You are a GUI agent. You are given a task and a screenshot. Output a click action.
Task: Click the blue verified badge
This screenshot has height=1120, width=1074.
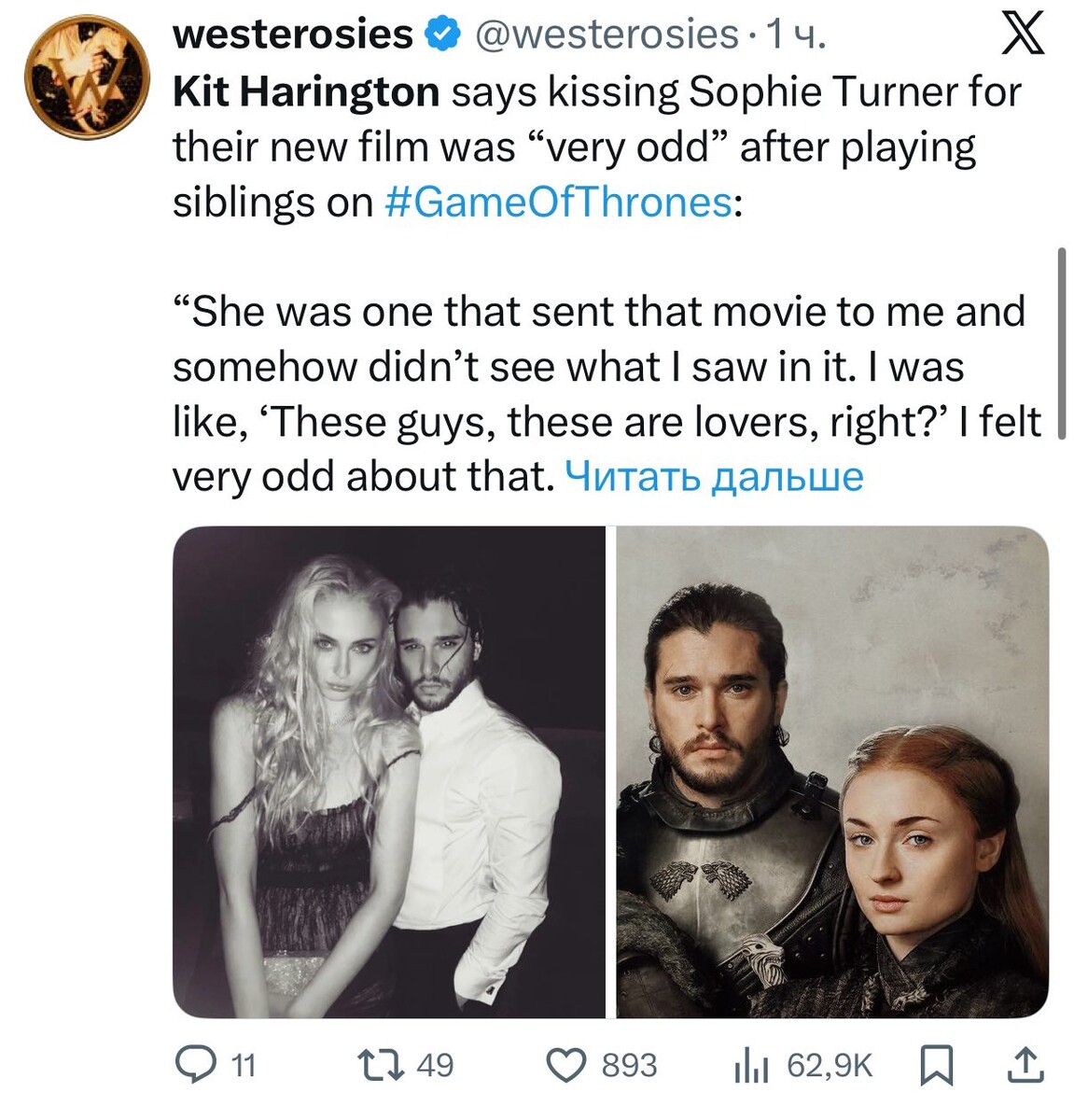point(443,35)
